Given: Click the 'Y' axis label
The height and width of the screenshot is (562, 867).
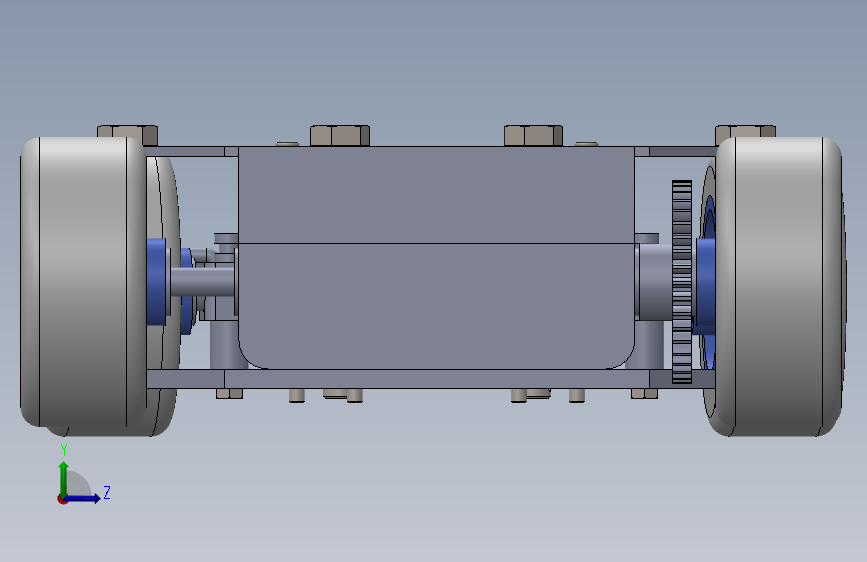Looking at the screenshot, I should pyautogui.click(x=64, y=450).
